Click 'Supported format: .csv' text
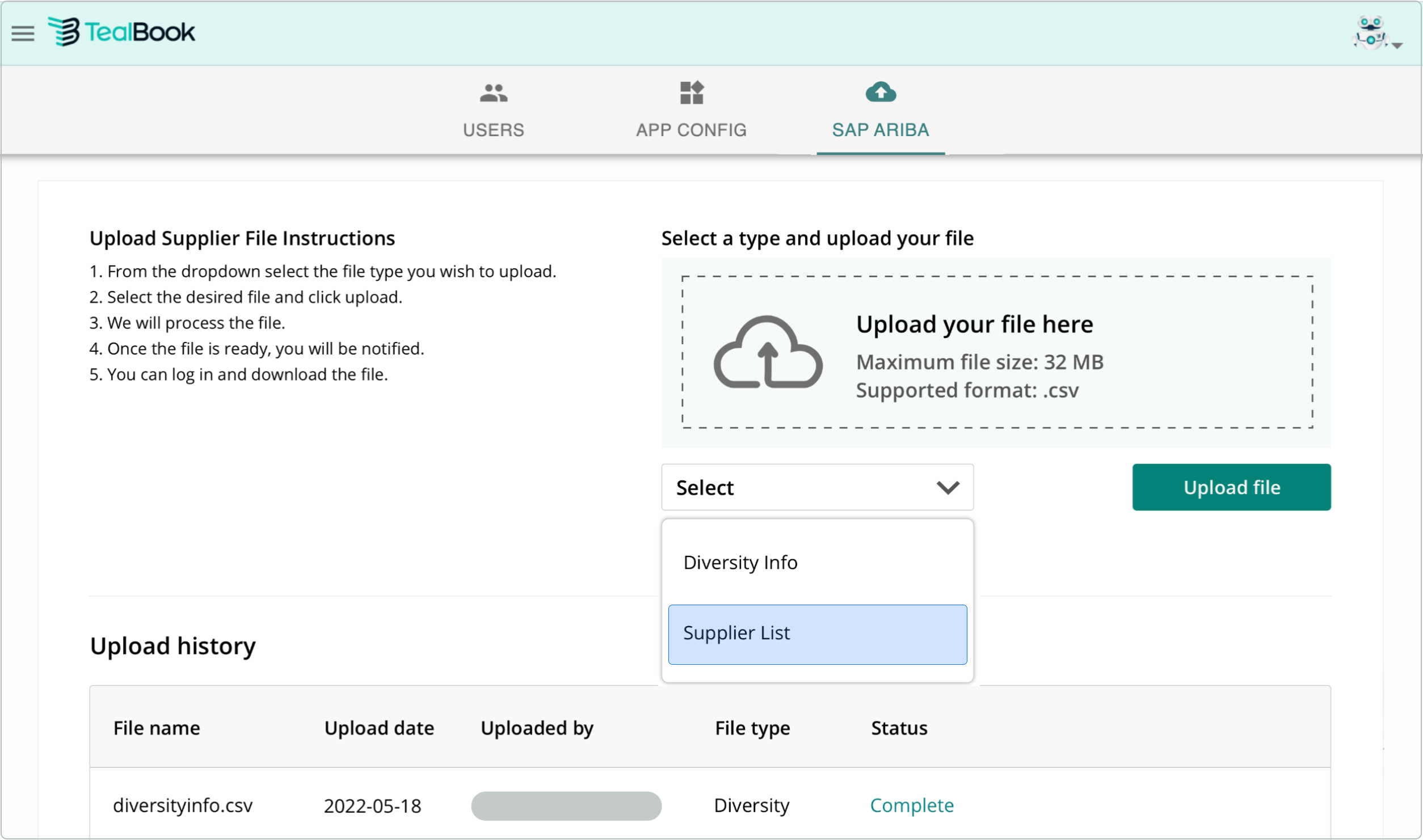The height and width of the screenshot is (840, 1423). [x=967, y=390]
